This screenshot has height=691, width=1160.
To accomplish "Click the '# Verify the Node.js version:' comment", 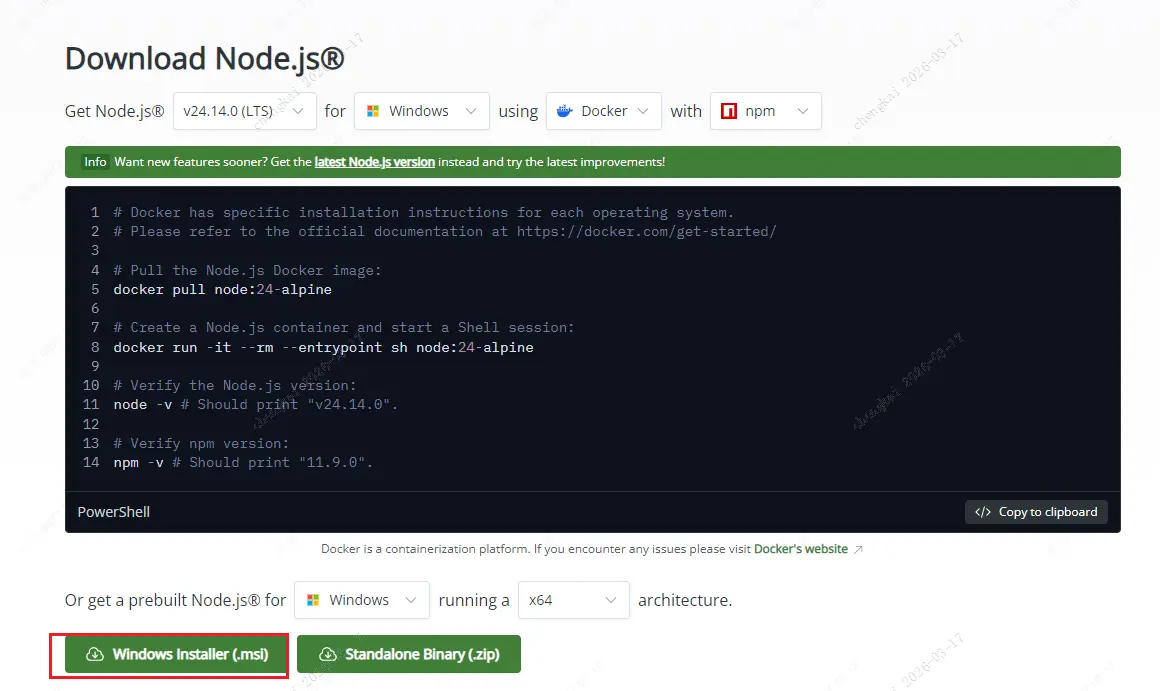I will [235, 385].
